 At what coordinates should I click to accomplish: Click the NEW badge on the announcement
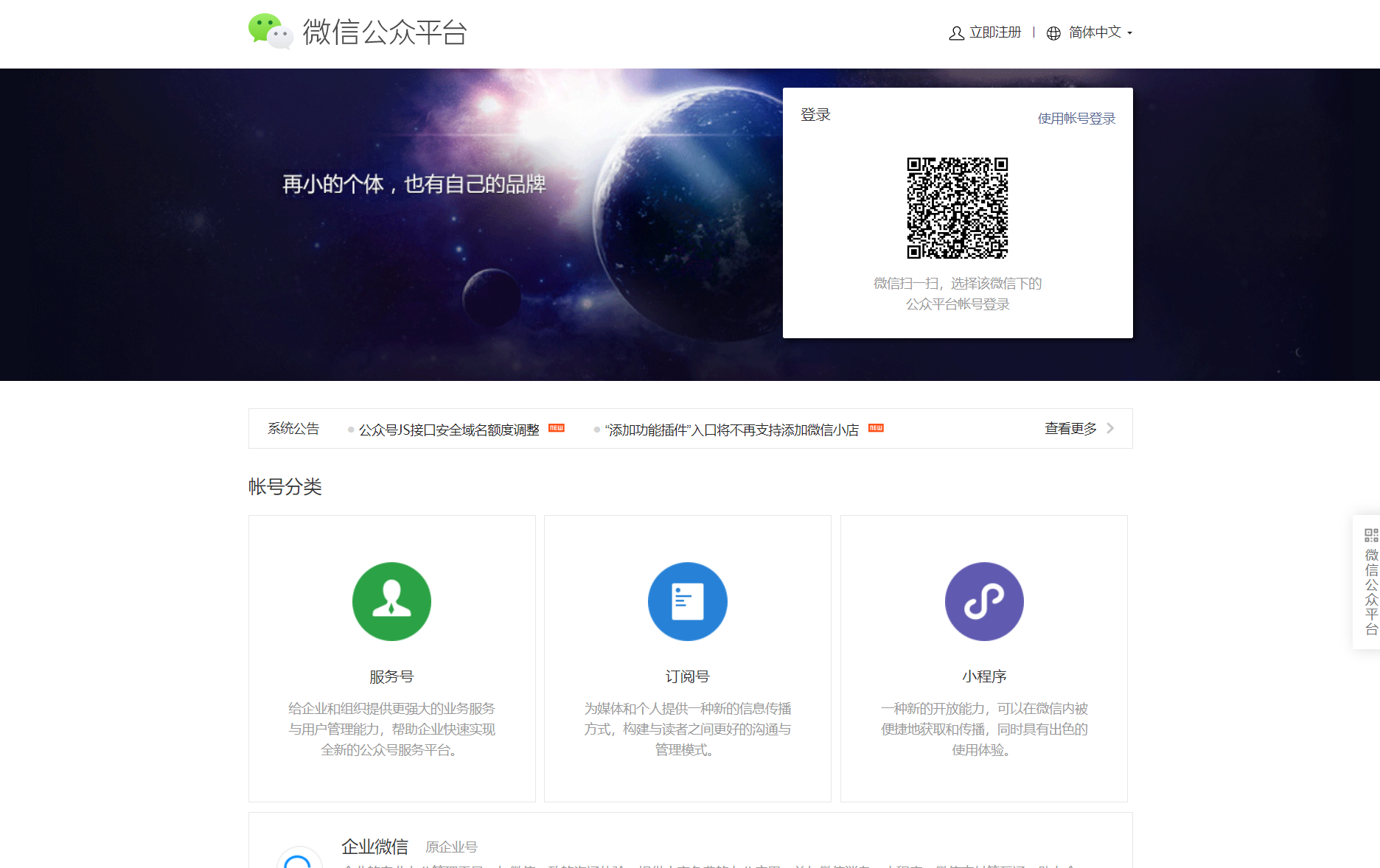pyautogui.click(x=557, y=427)
